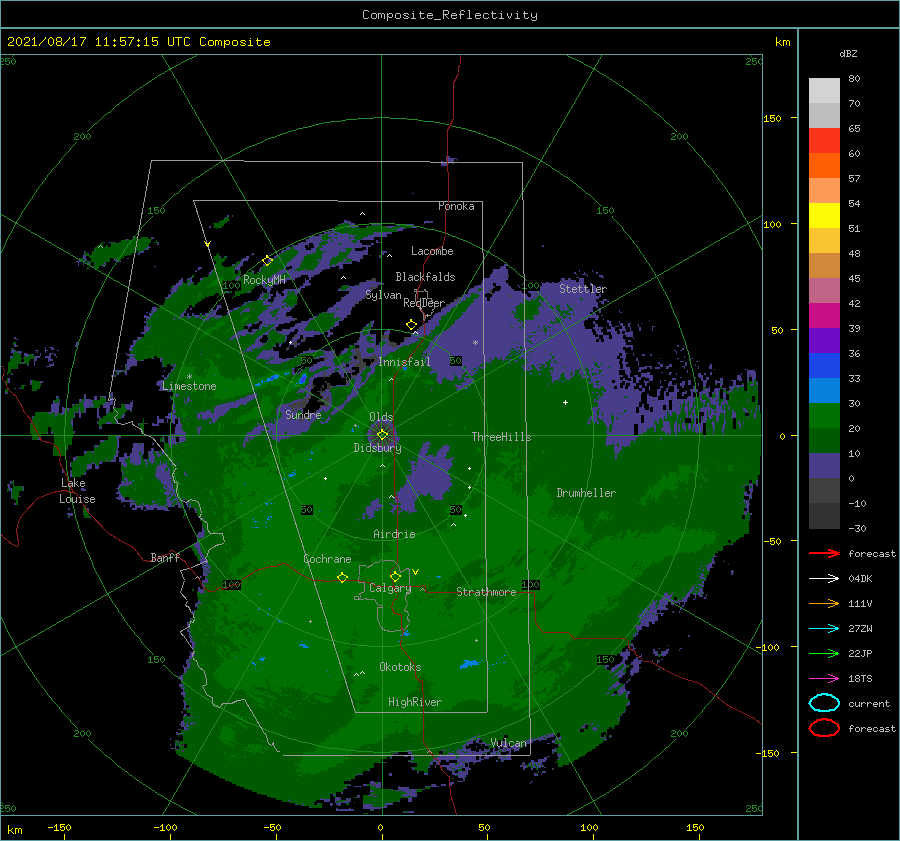Select the cyan 27ZW arrow icon
Image resolution: width=900 pixels, height=841 pixels.
click(824, 629)
